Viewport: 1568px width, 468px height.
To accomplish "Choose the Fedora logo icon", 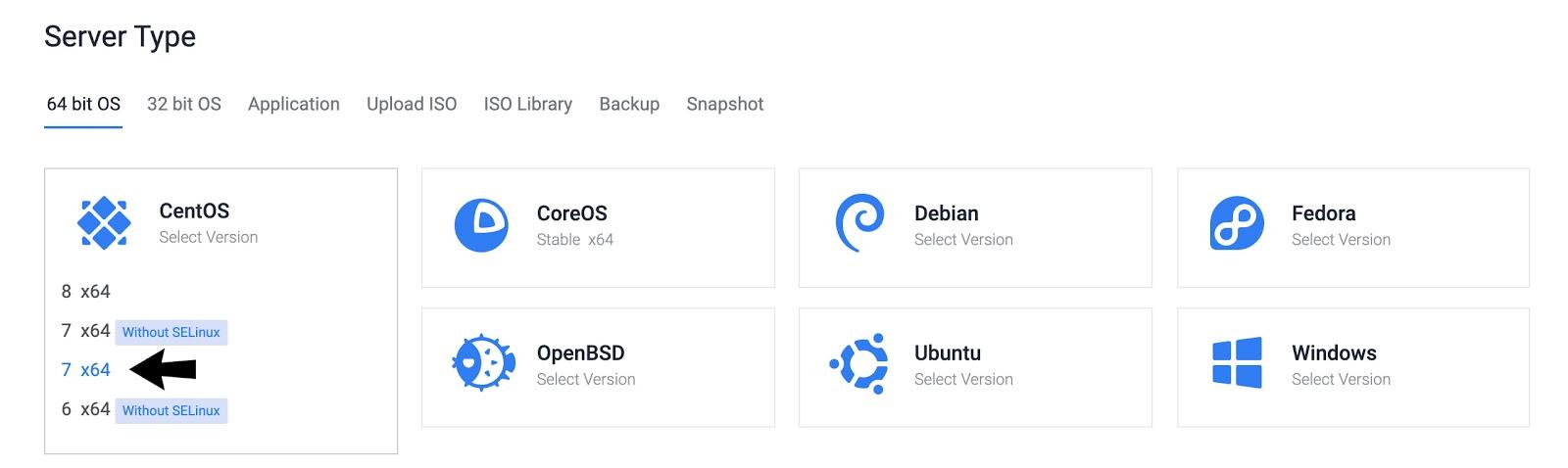I will (1237, 223).
